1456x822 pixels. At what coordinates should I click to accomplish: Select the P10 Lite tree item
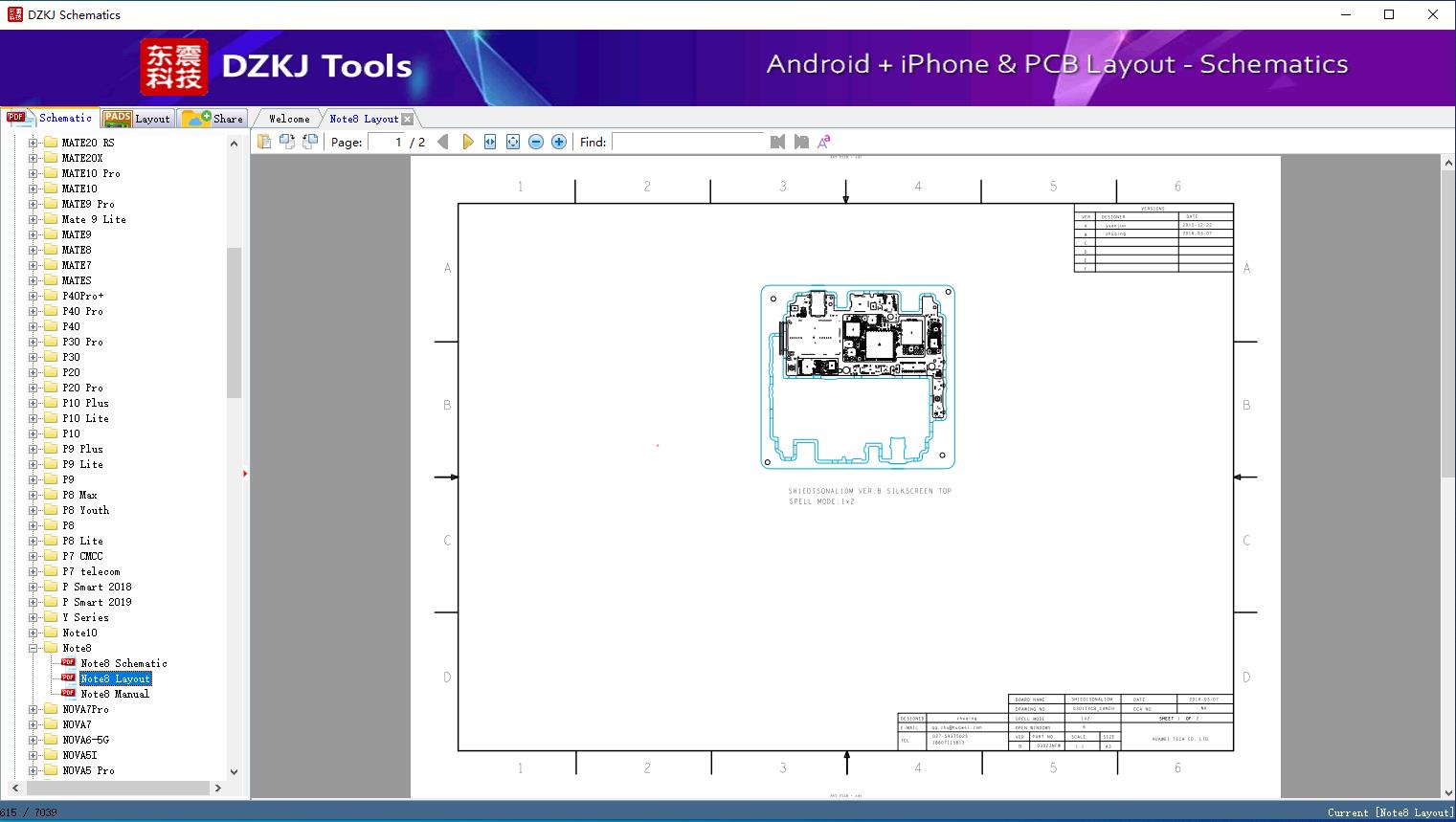point(85,418)
